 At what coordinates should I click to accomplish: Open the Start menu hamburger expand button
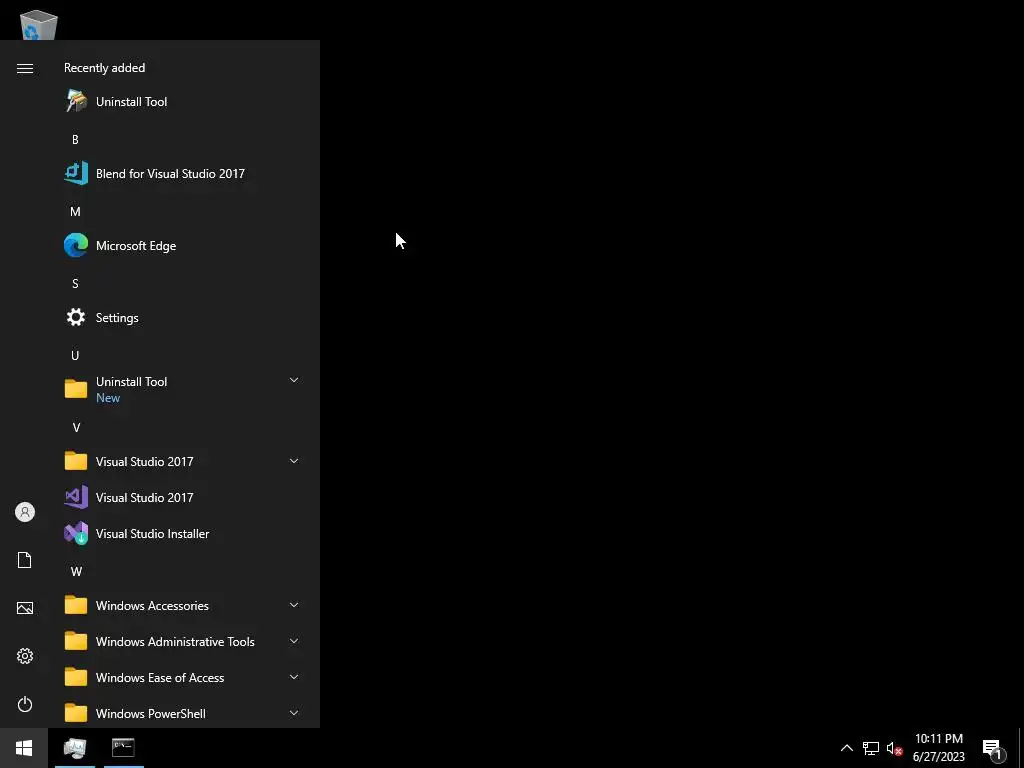pyautogui.click(x=25, y=69)
